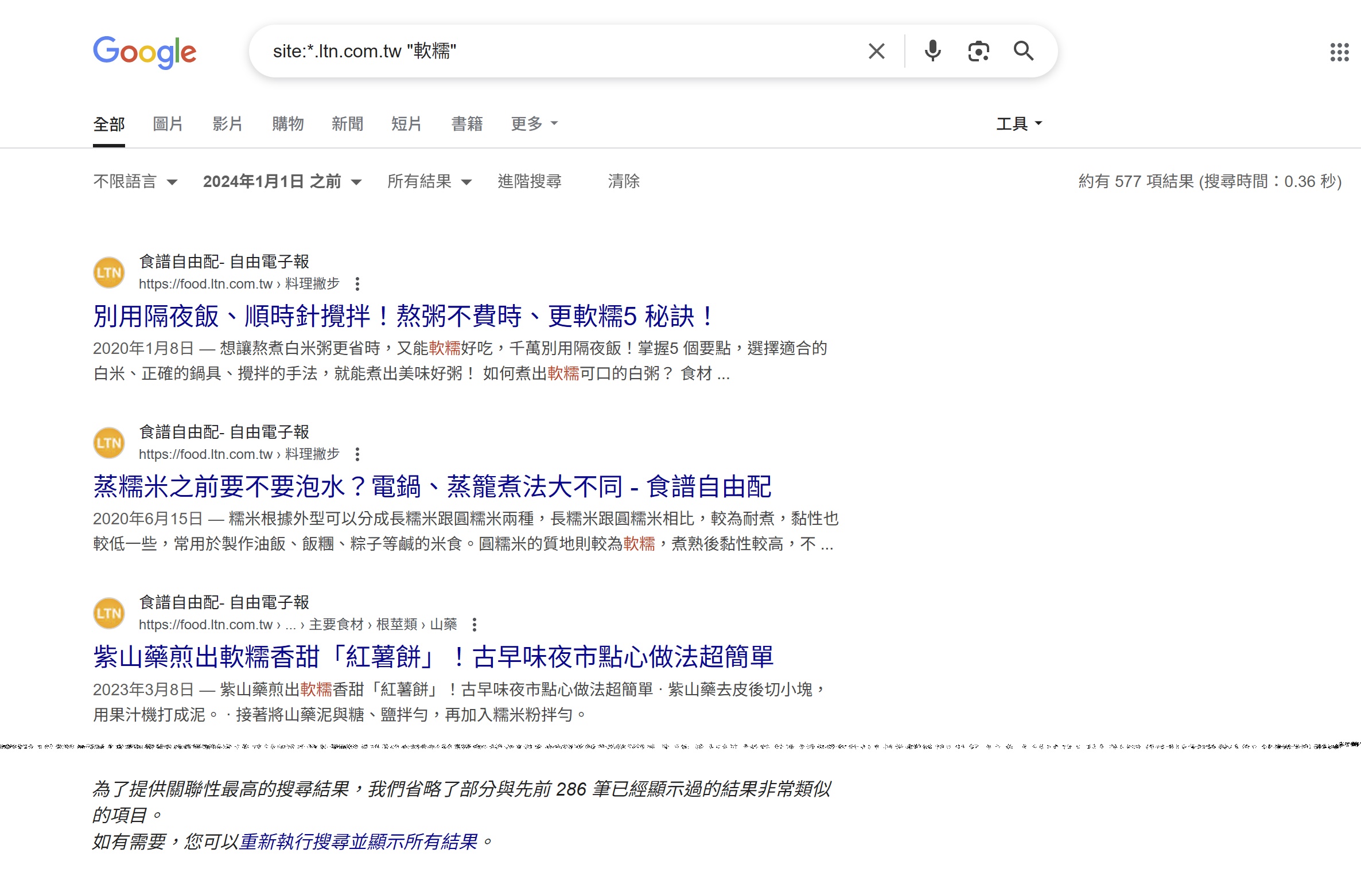Image resolution: width=1361 pixels, height=896 pixels.
Task: Click the Google logo
Action: click(145, 52)
